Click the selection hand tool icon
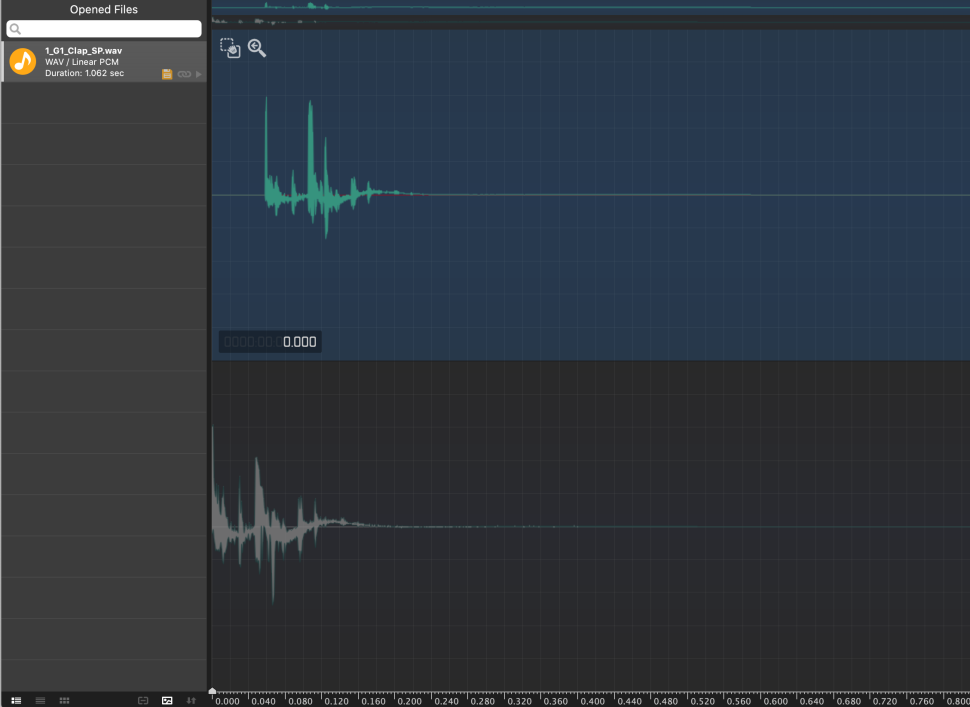 [x=230, y=48]
